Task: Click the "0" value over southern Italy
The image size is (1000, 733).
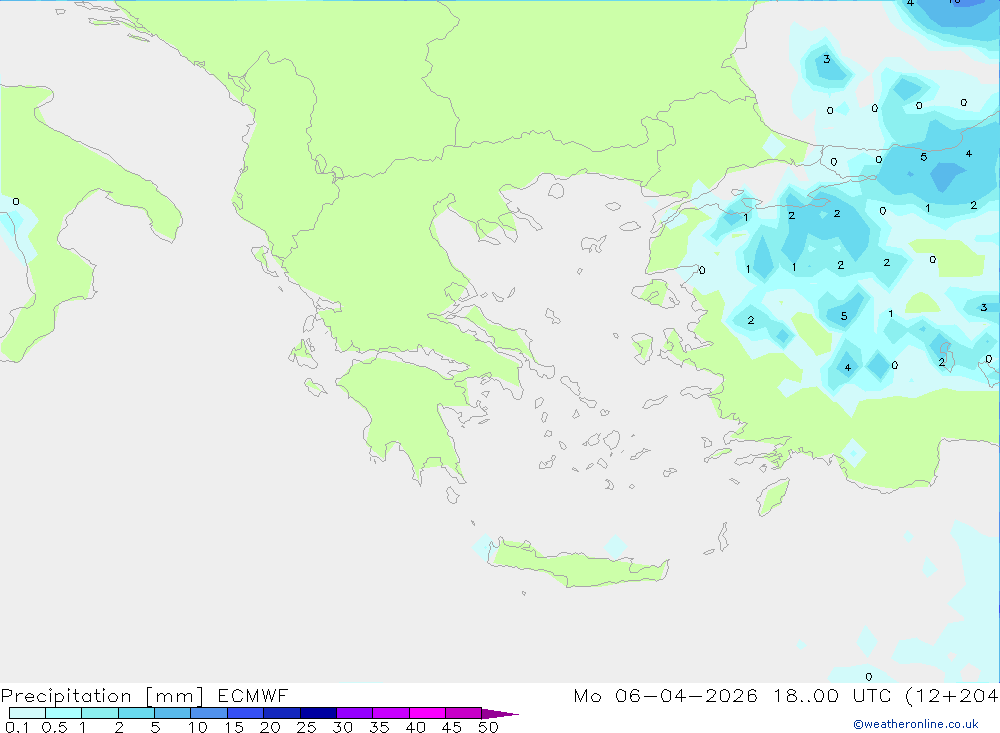Action: pyautogui.click(x=16, y=202)
